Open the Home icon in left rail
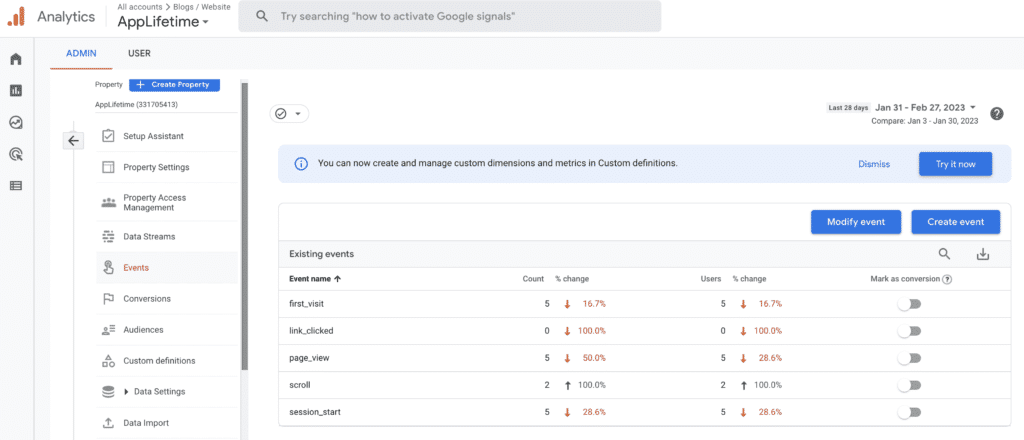Screen dimensions: 1024x440 [x=16, y=59]
